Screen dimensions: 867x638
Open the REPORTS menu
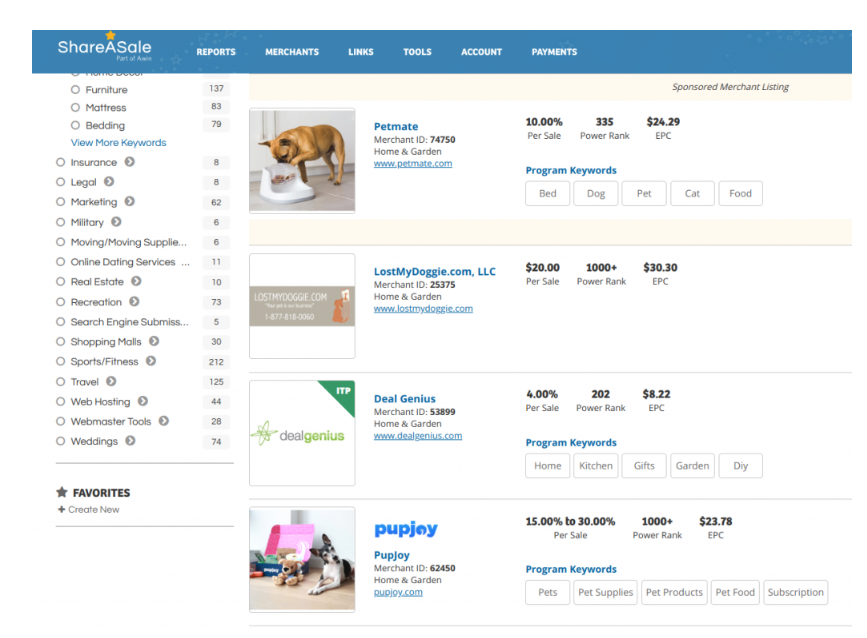216,52
